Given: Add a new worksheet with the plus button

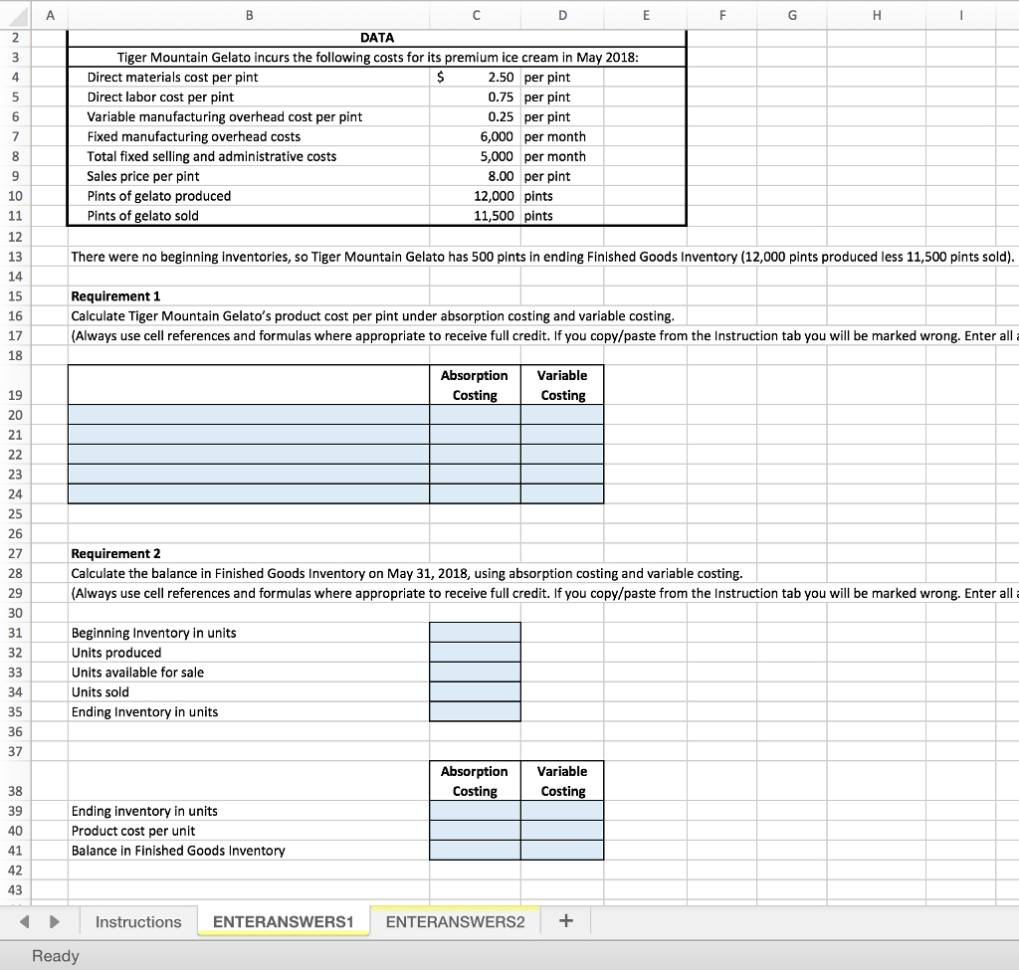Looking at the screenshot, I should [x=565, y=921].
